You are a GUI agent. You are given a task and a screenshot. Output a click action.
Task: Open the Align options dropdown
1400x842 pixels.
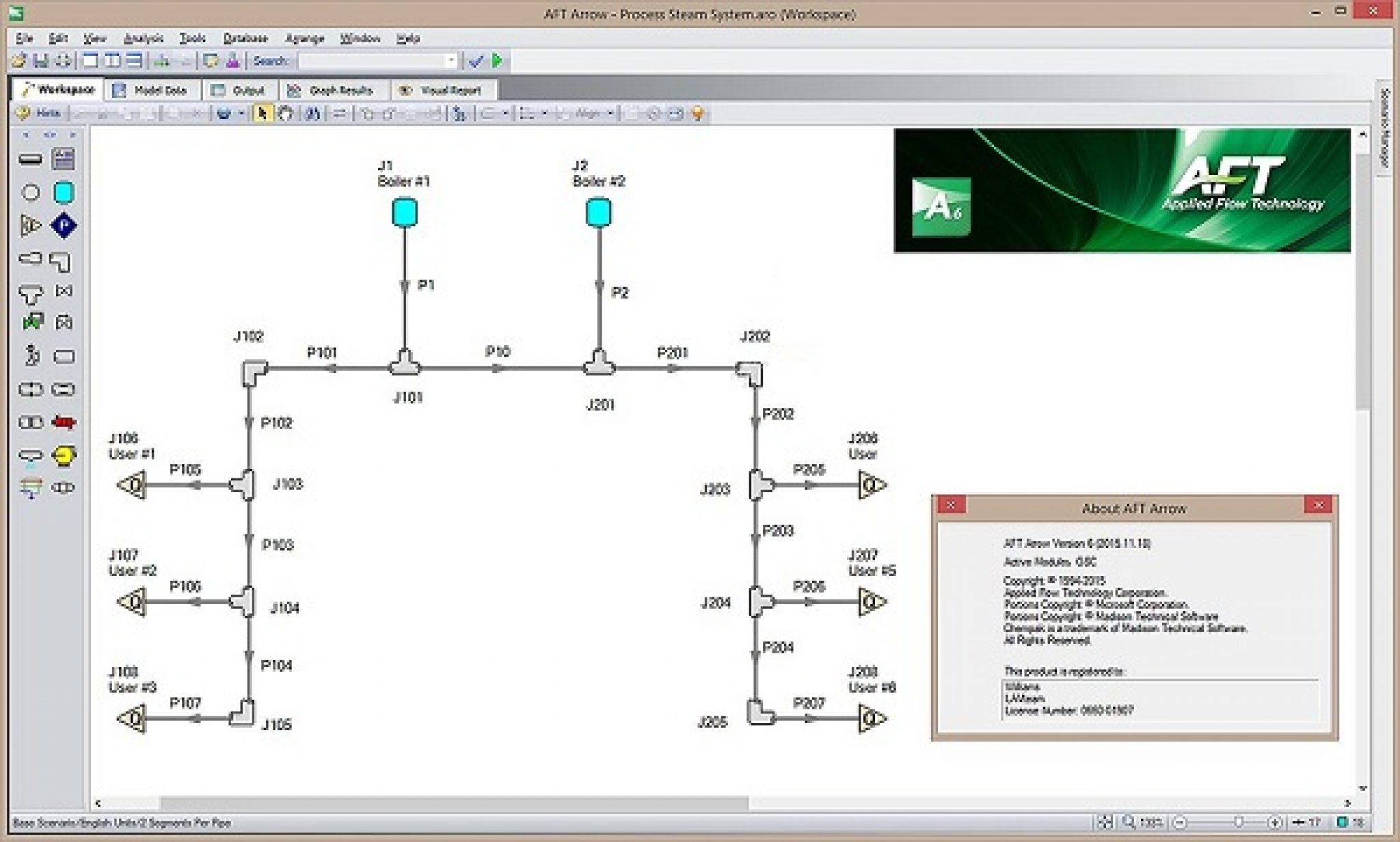click(x=610, y=113)
